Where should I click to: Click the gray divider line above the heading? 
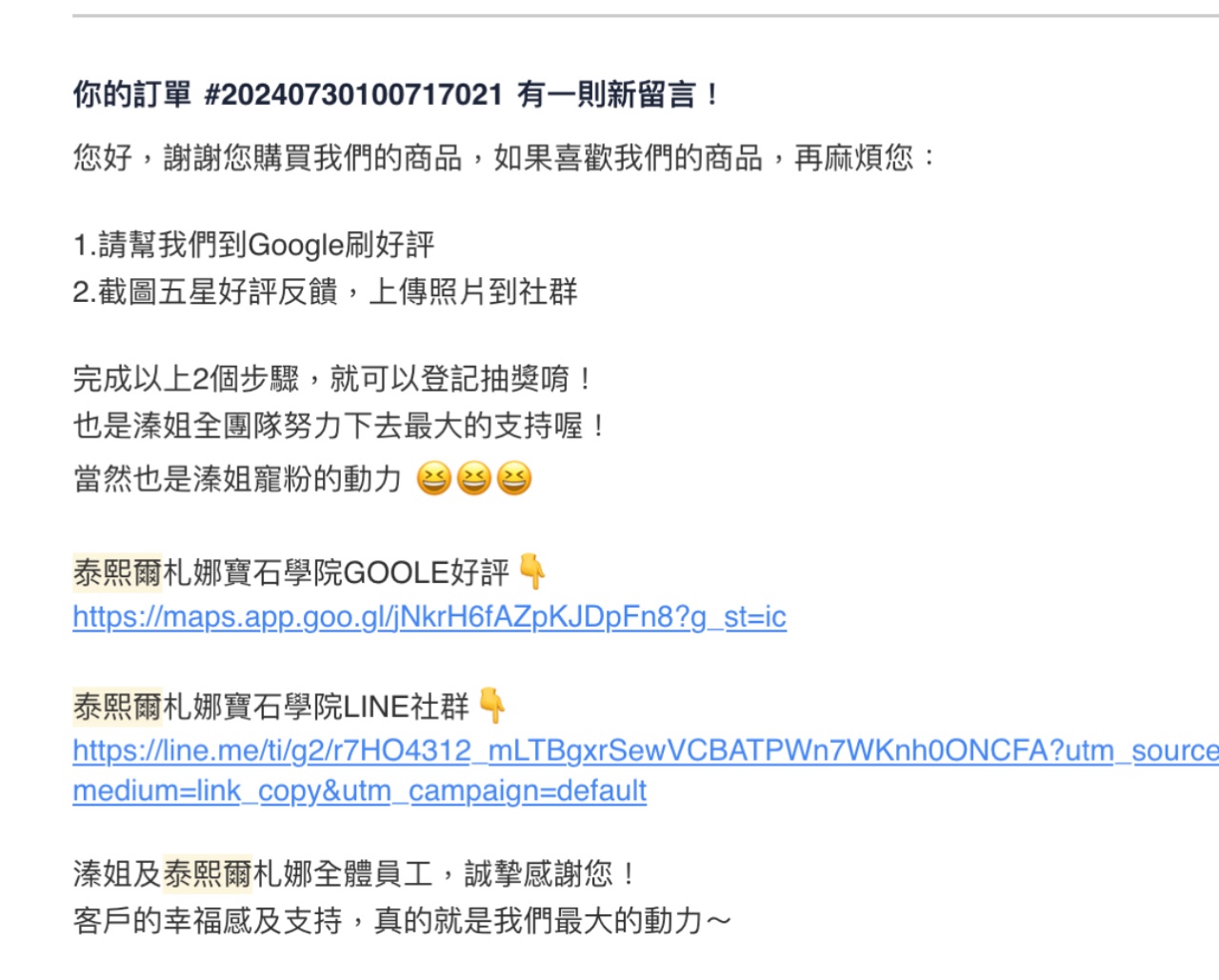point(646,15)
